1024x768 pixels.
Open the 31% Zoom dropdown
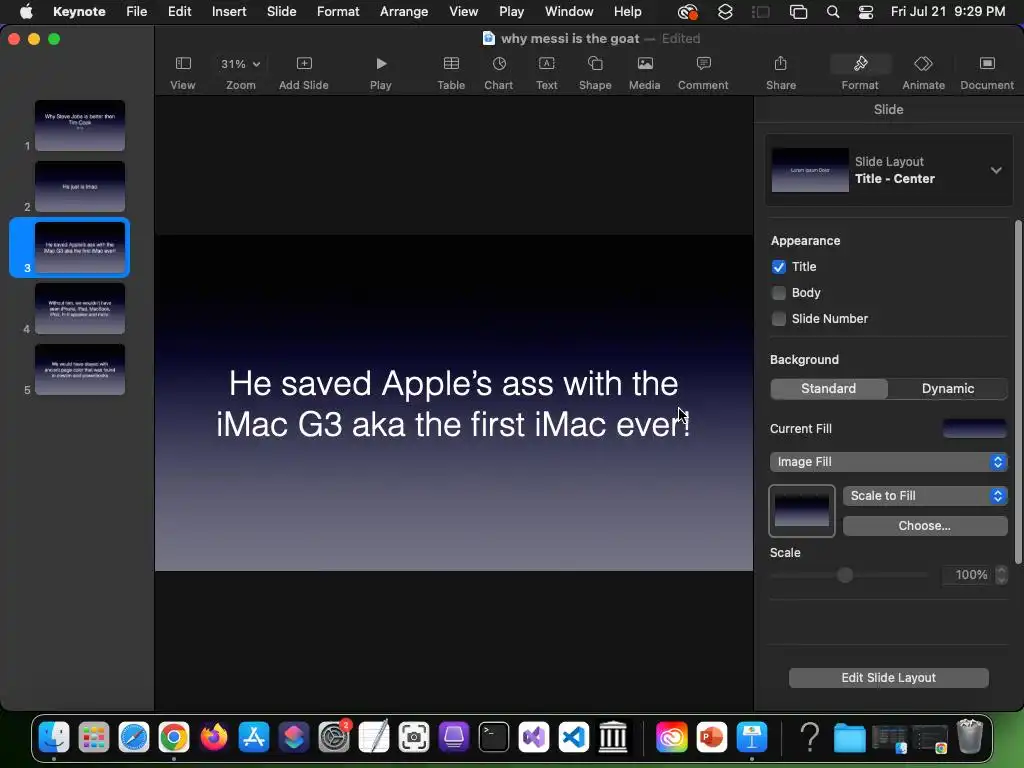pos(240,64)
